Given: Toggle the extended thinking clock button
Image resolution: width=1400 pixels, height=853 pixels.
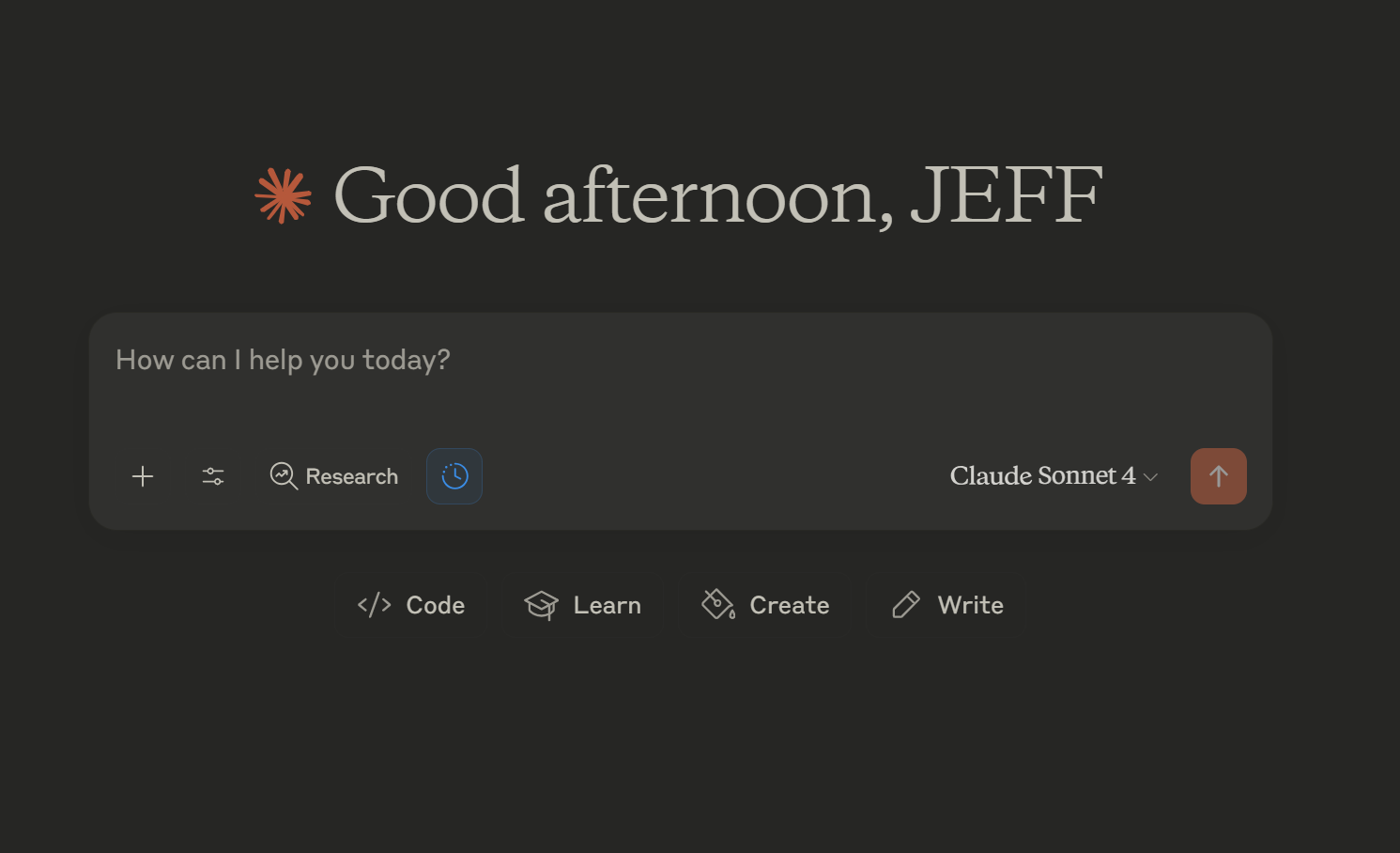Looking at the screenshot, I should (x=454, y=476).
